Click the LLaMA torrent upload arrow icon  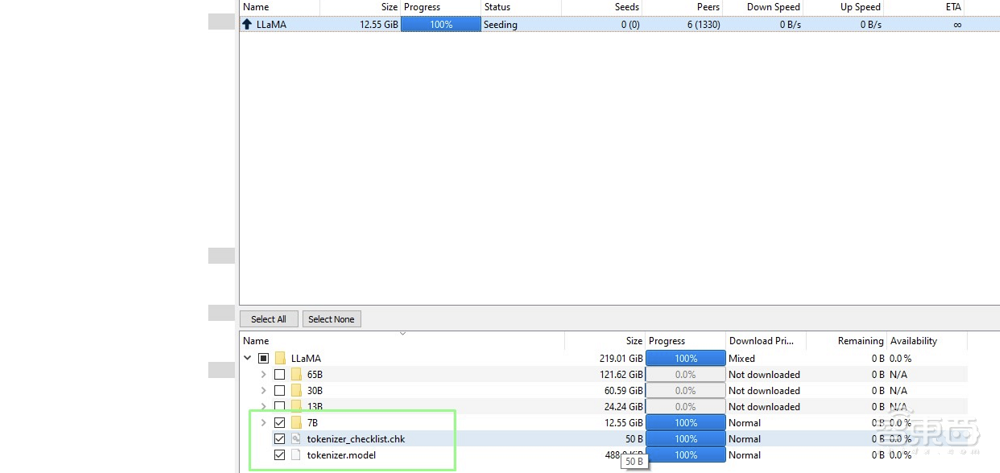(x=247, y=24)
